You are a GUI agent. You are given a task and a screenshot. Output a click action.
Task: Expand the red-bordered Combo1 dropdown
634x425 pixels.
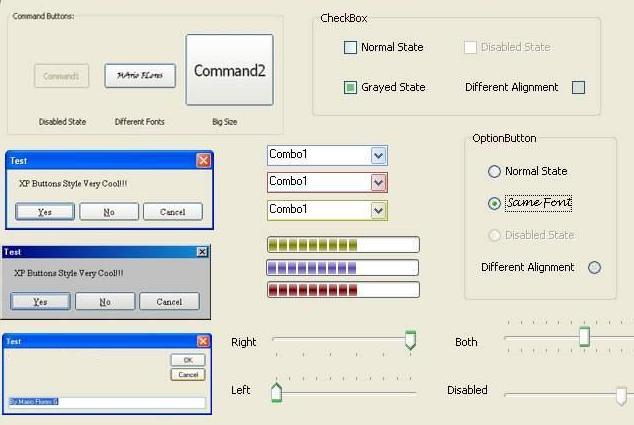click(378, 182)
